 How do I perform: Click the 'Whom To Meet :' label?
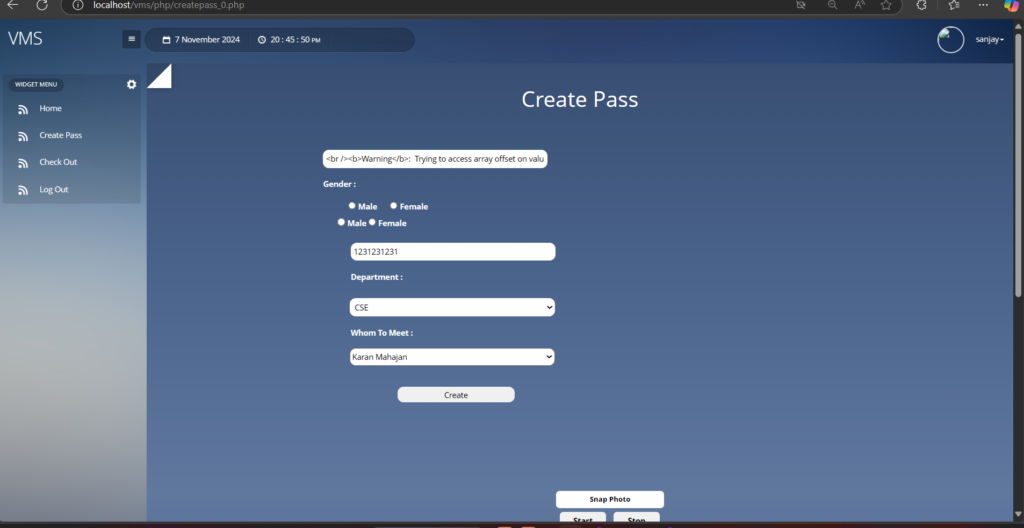[x=382, y=333]
